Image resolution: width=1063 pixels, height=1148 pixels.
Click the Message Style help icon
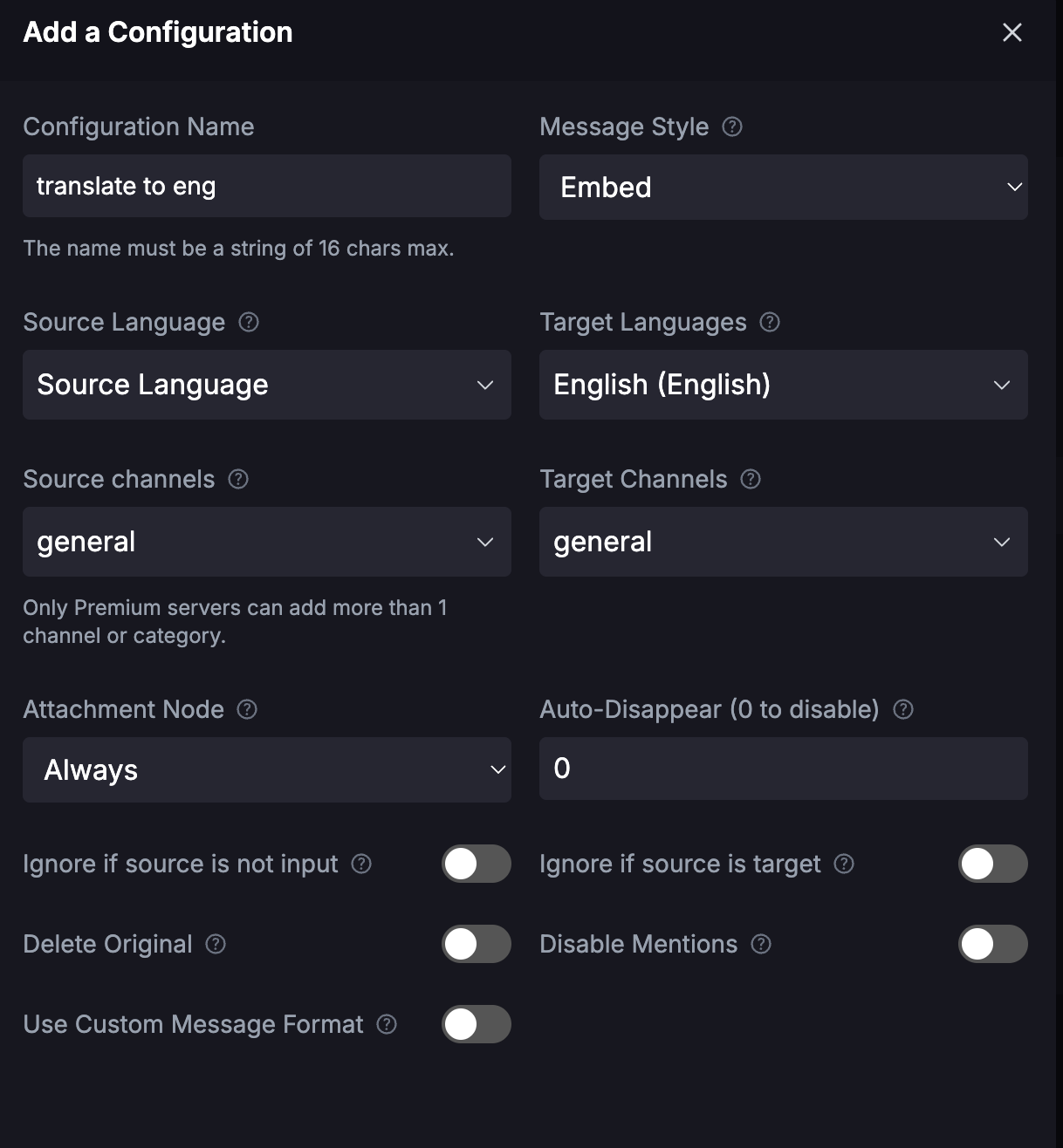point(732,126)
